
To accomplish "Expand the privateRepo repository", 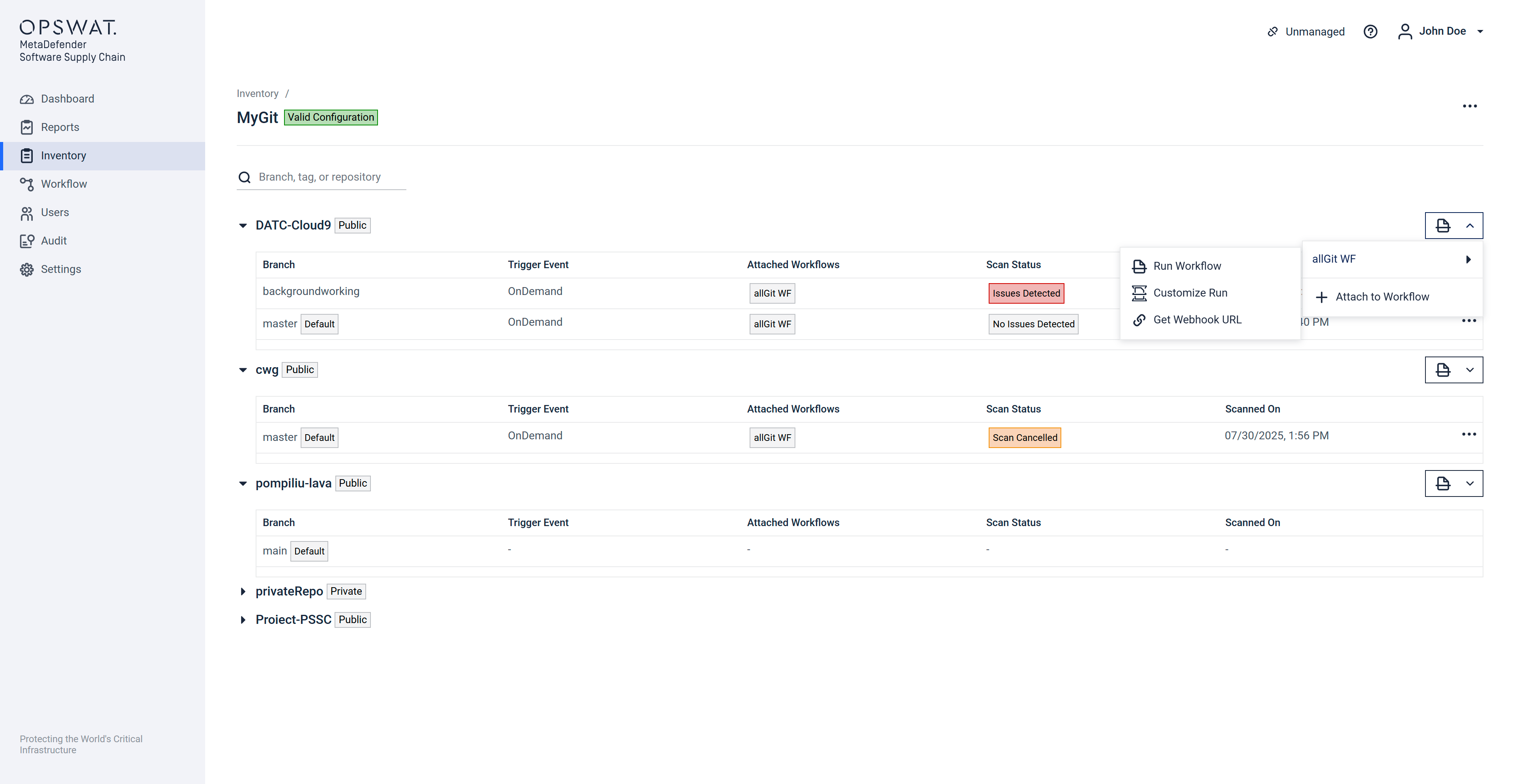I will (x=243, y=592).
